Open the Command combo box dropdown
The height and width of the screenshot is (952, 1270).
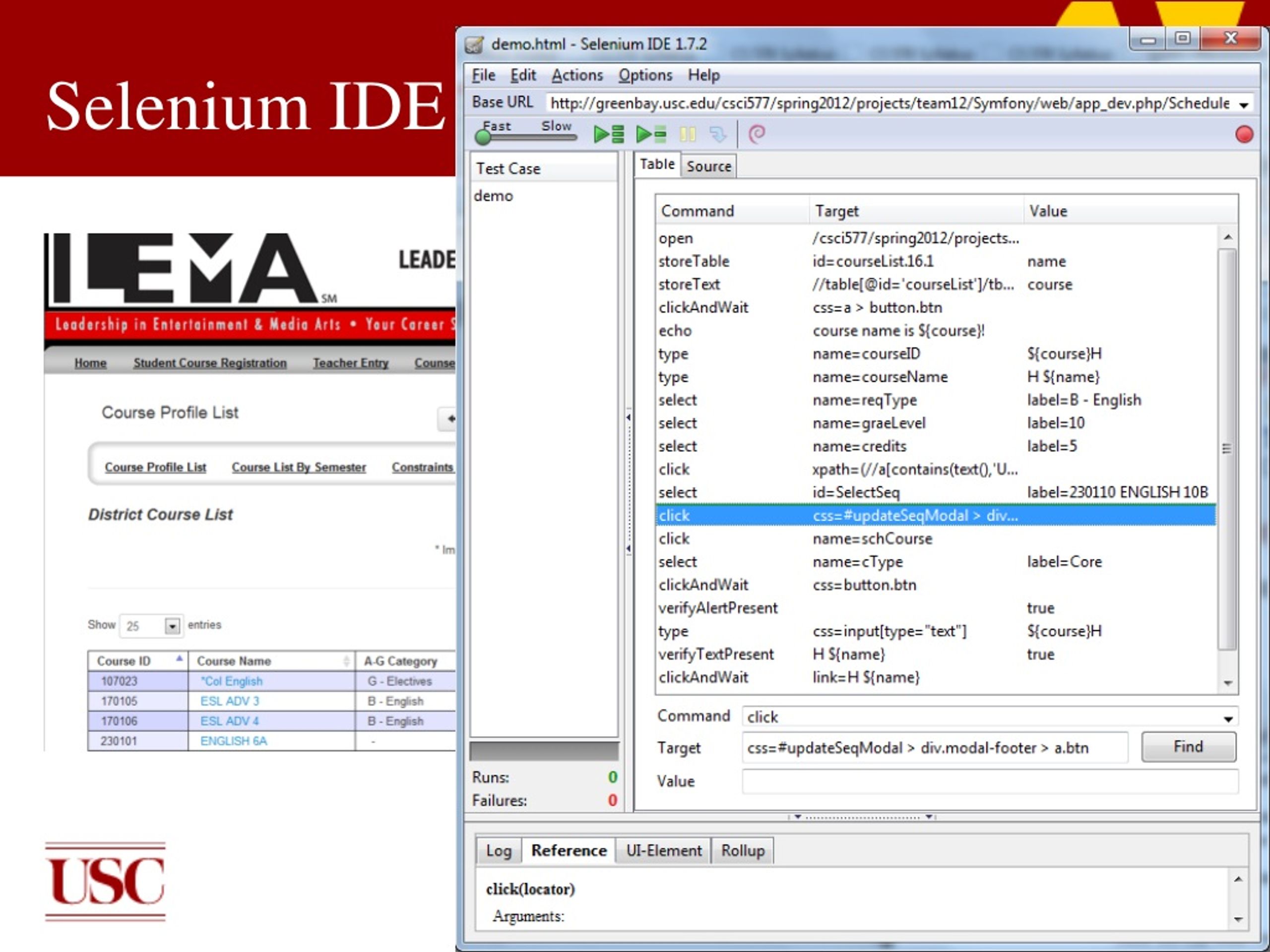[x=1228, y=718]
